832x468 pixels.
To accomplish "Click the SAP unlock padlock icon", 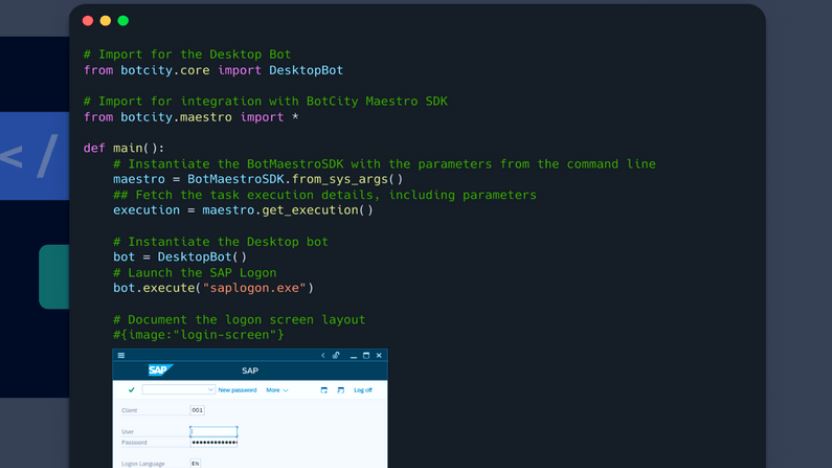I will (x=336, y=356).
